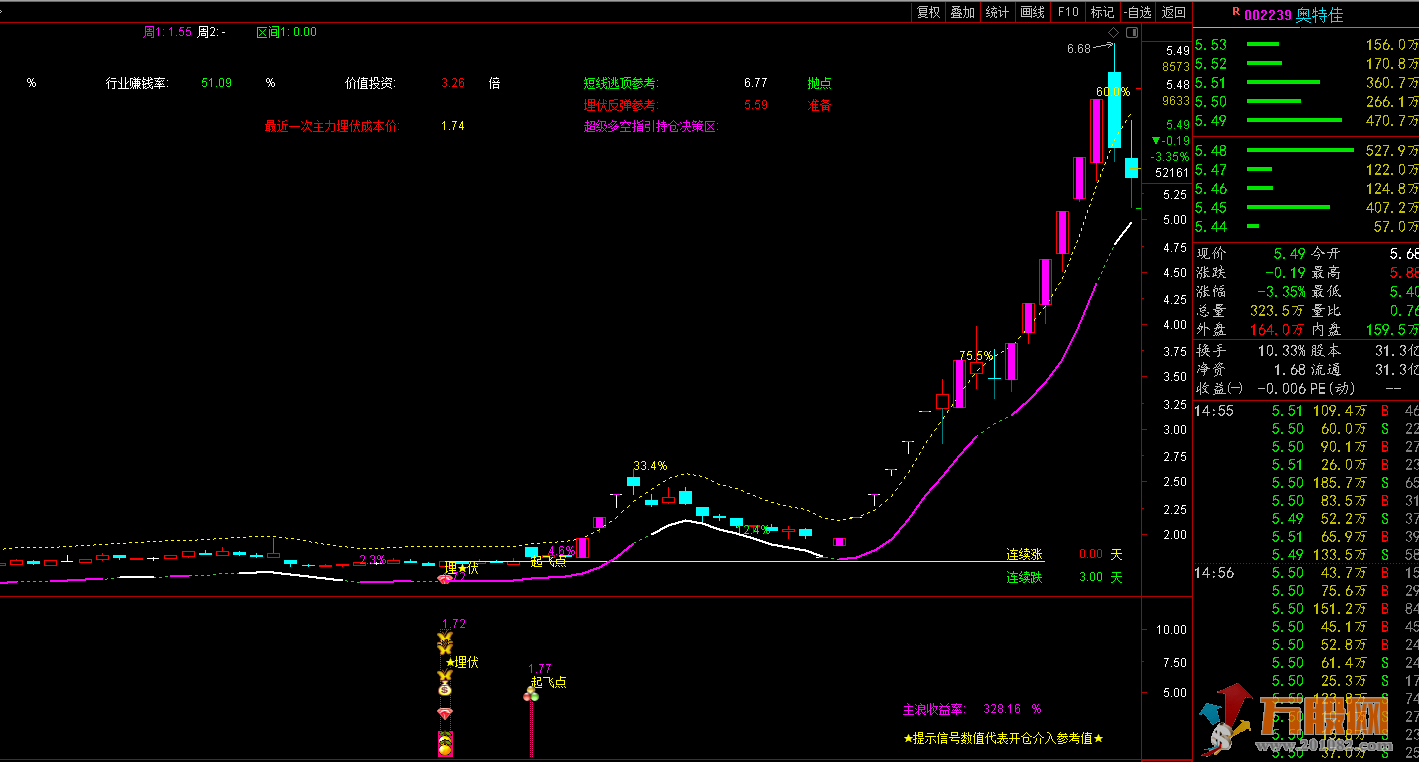The height and width of the screenshot is (762, 1419).
Task: Click 连续涨 0.00 天 label
Action: coord(1064,554)
